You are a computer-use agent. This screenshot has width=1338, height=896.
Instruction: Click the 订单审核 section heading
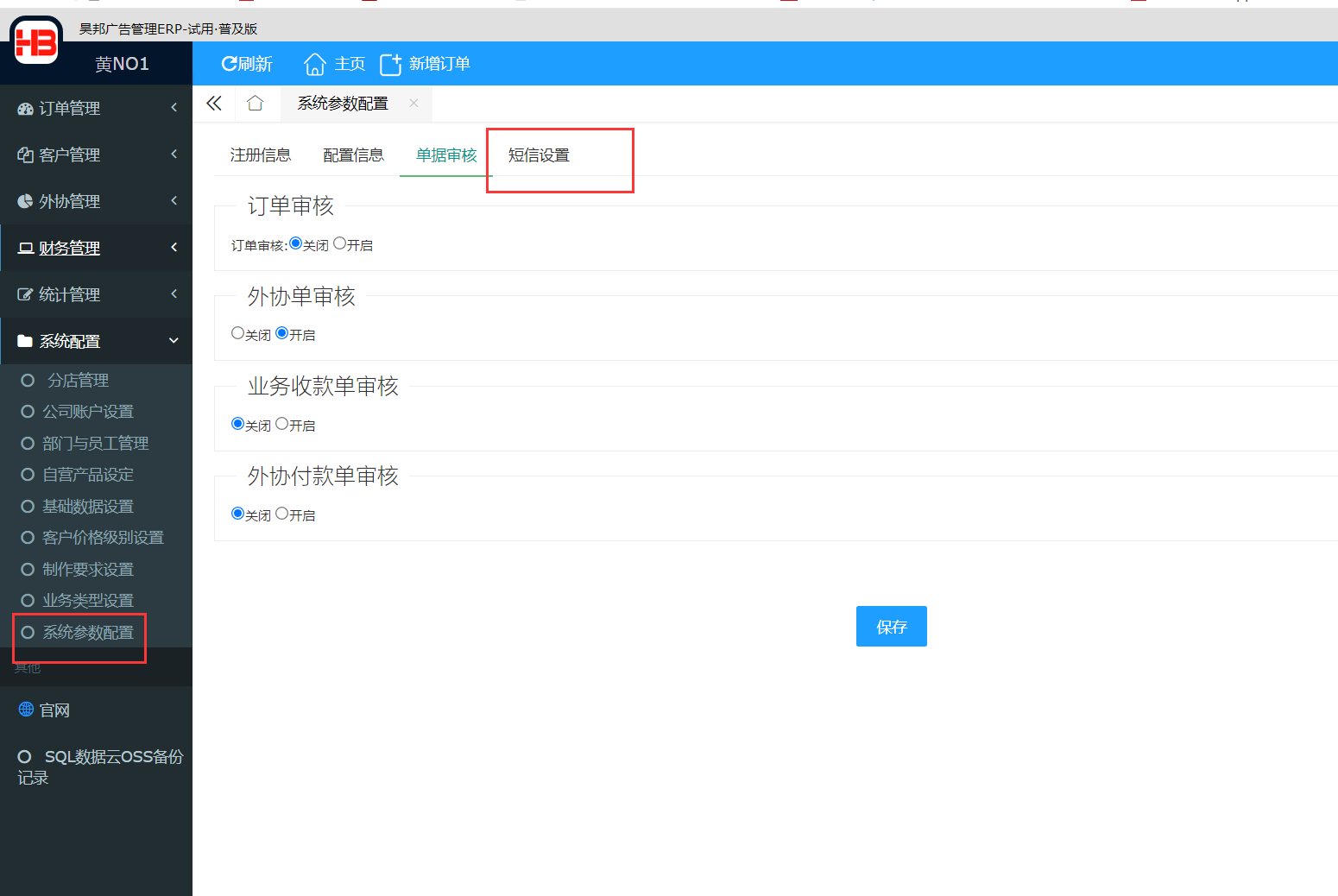click(x=291, y=206)
